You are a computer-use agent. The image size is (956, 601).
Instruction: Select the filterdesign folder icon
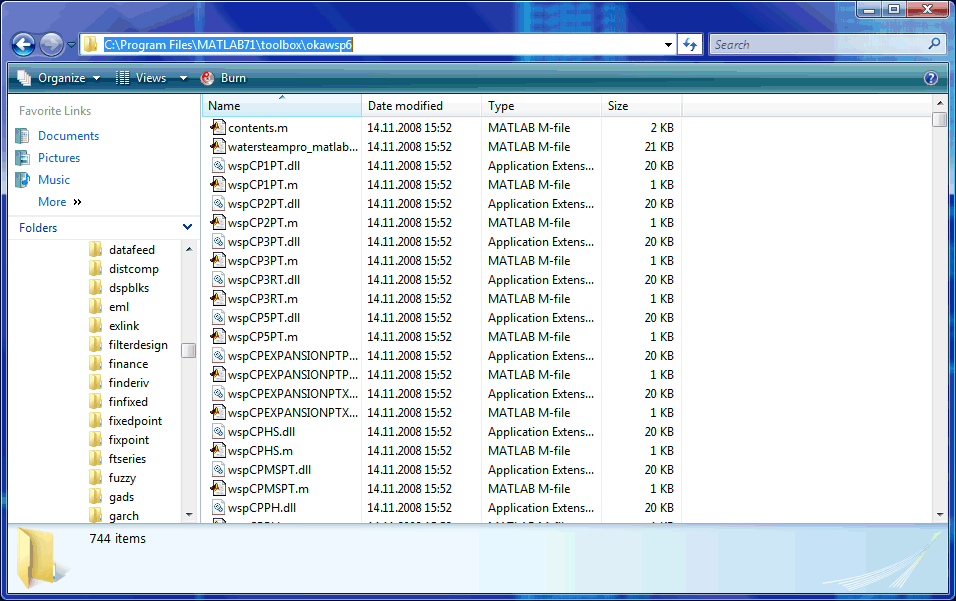(96, 344)
